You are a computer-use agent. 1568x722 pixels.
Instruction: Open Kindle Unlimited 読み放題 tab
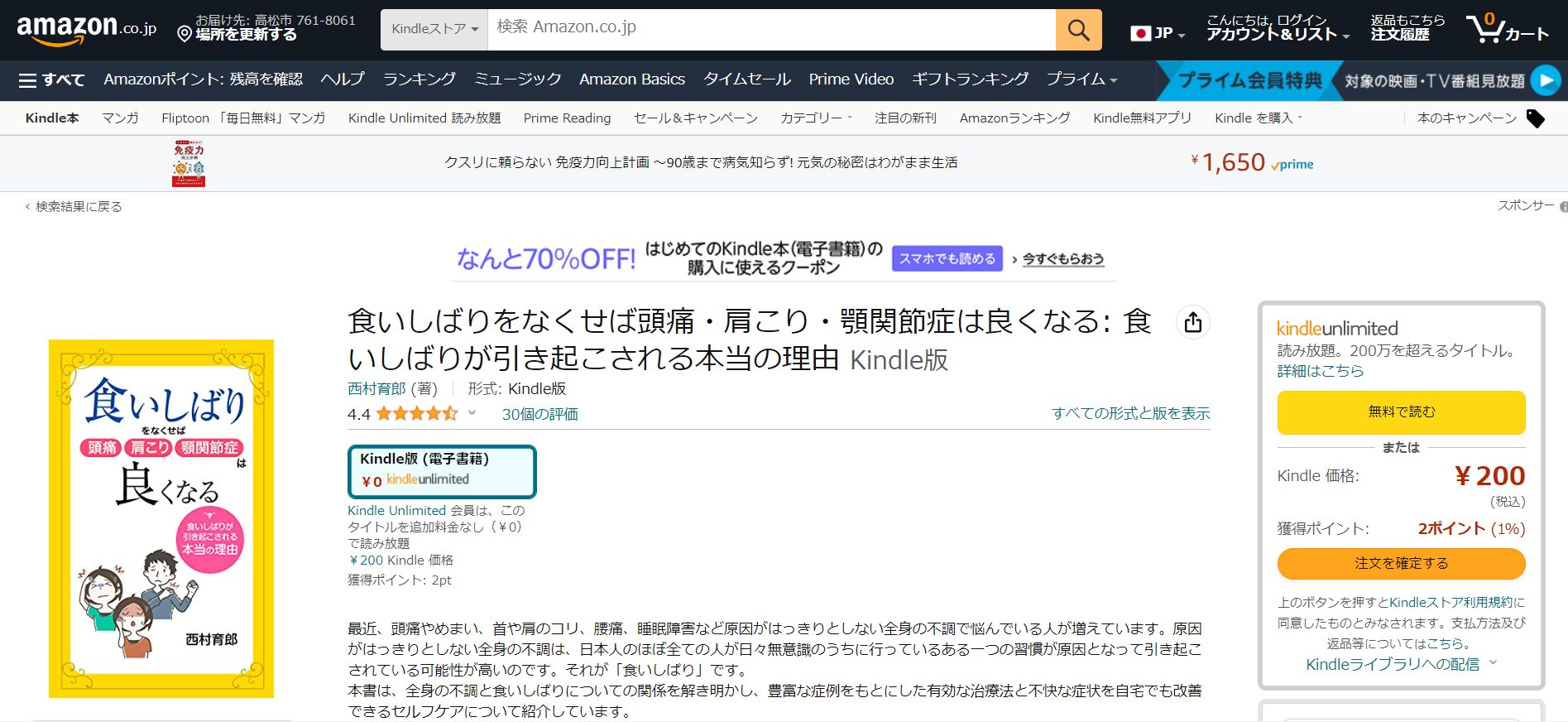click(424, 118)
